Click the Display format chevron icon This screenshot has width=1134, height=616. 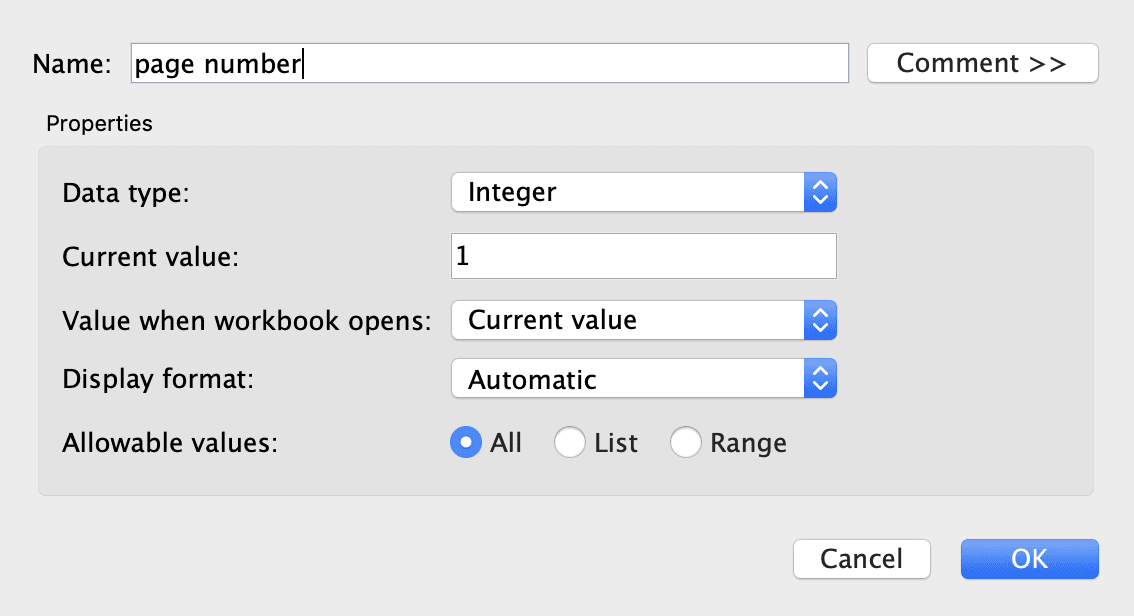[820, 378]
